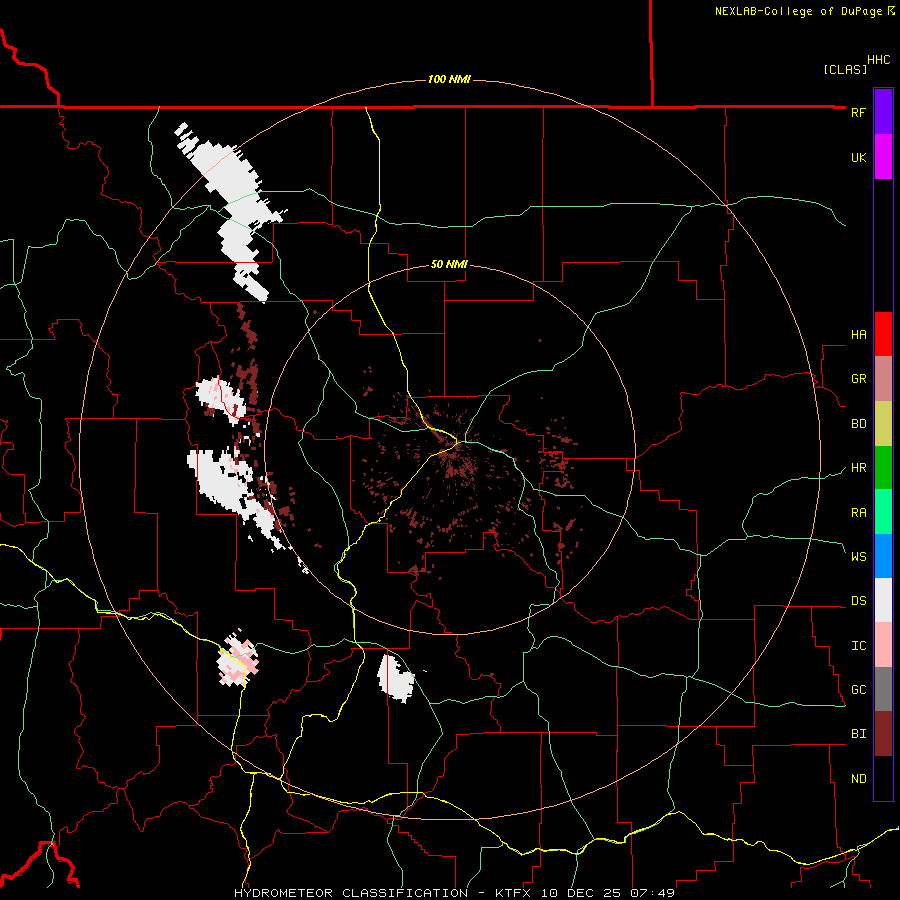Click the BI brown legend swatch

coord(883,734)
